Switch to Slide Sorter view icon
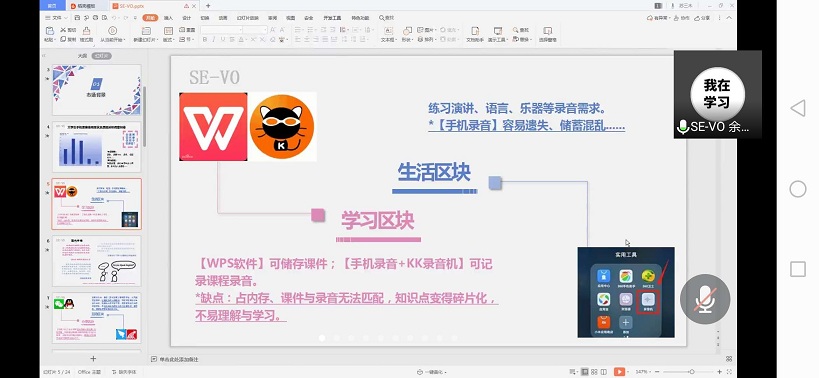This screenshot has height=378, width=819. (x=594, y=372)
